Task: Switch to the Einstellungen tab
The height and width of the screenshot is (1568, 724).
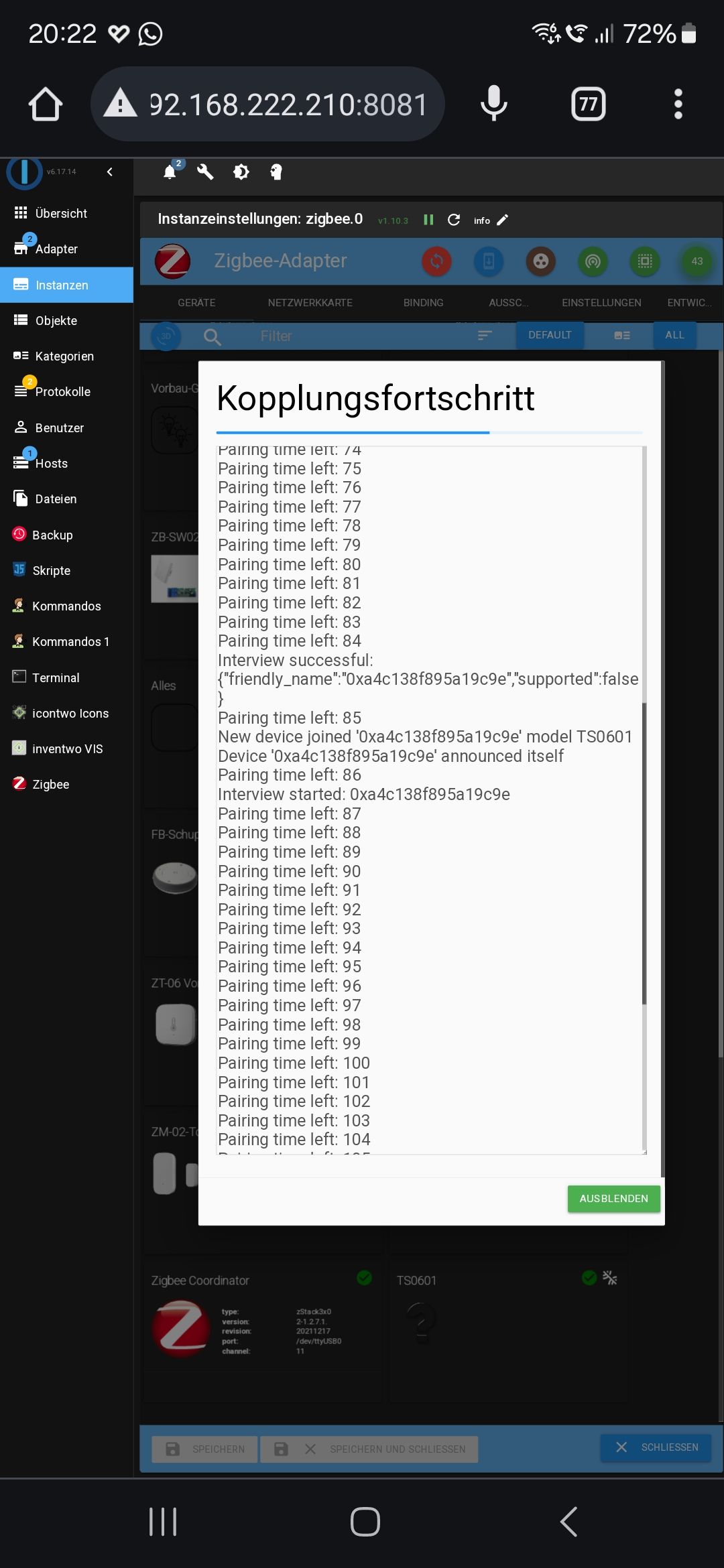Action: [601, 303]
